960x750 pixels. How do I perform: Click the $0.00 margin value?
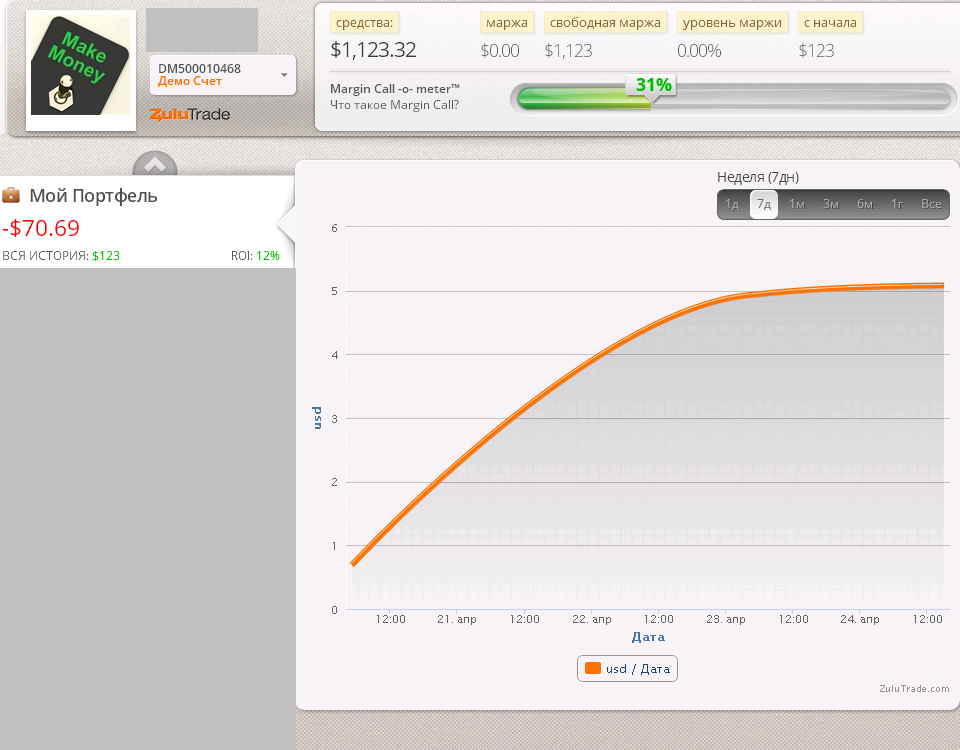(500, 51)
